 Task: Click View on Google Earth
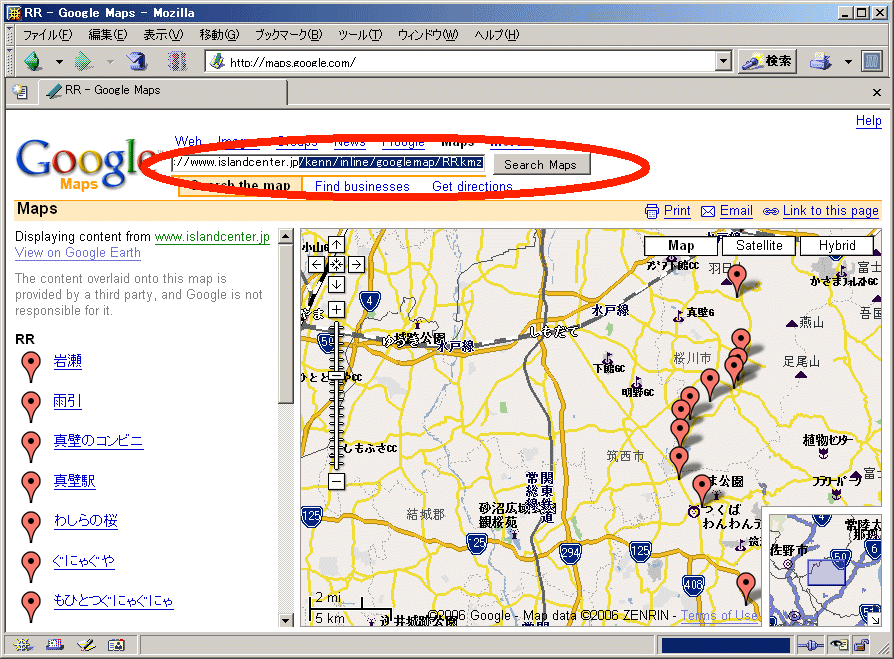78,253
